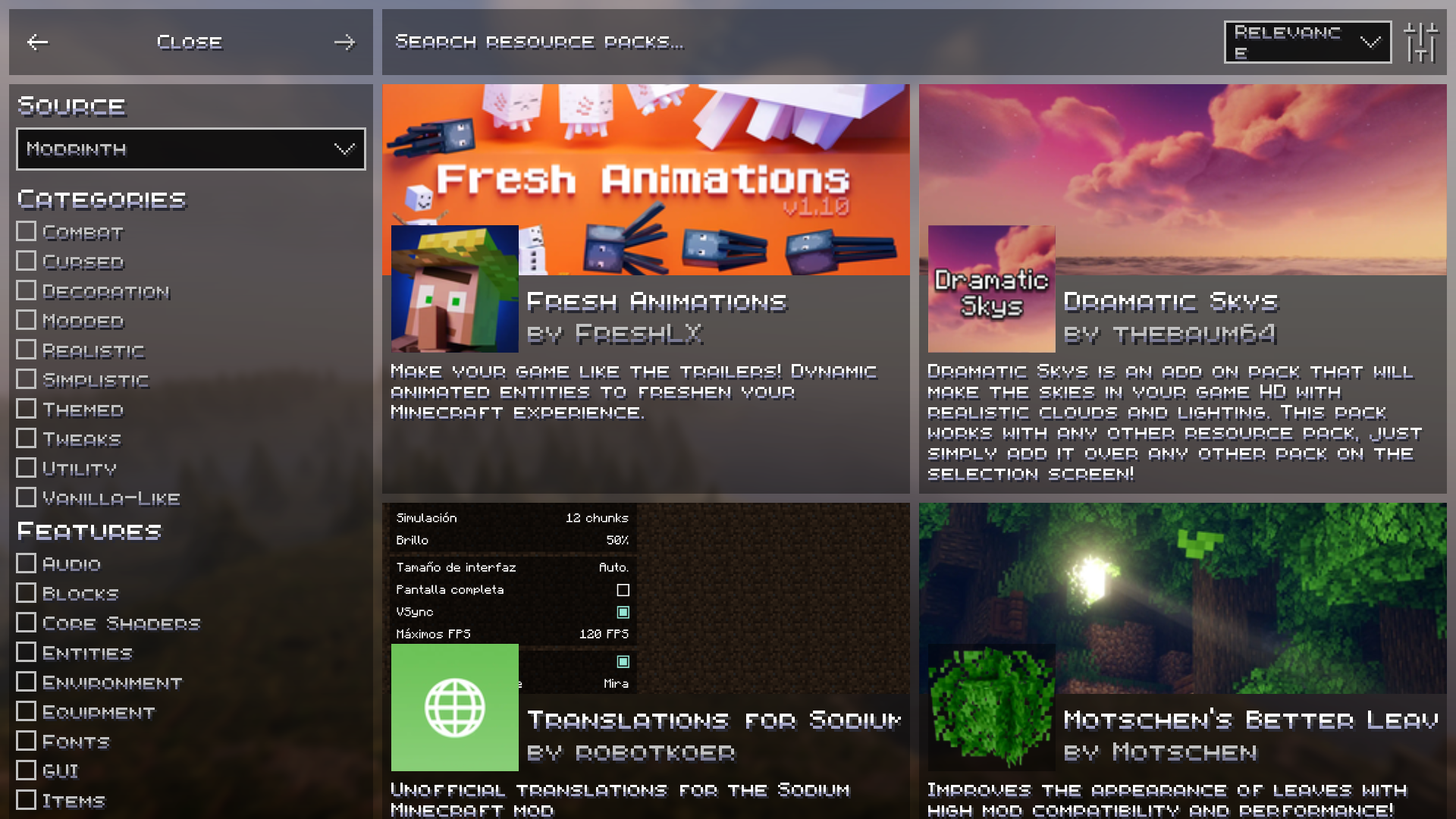Toggle the Audio feature checkbox
Screen dimensions: 1456x819
(x=27, y=563)
